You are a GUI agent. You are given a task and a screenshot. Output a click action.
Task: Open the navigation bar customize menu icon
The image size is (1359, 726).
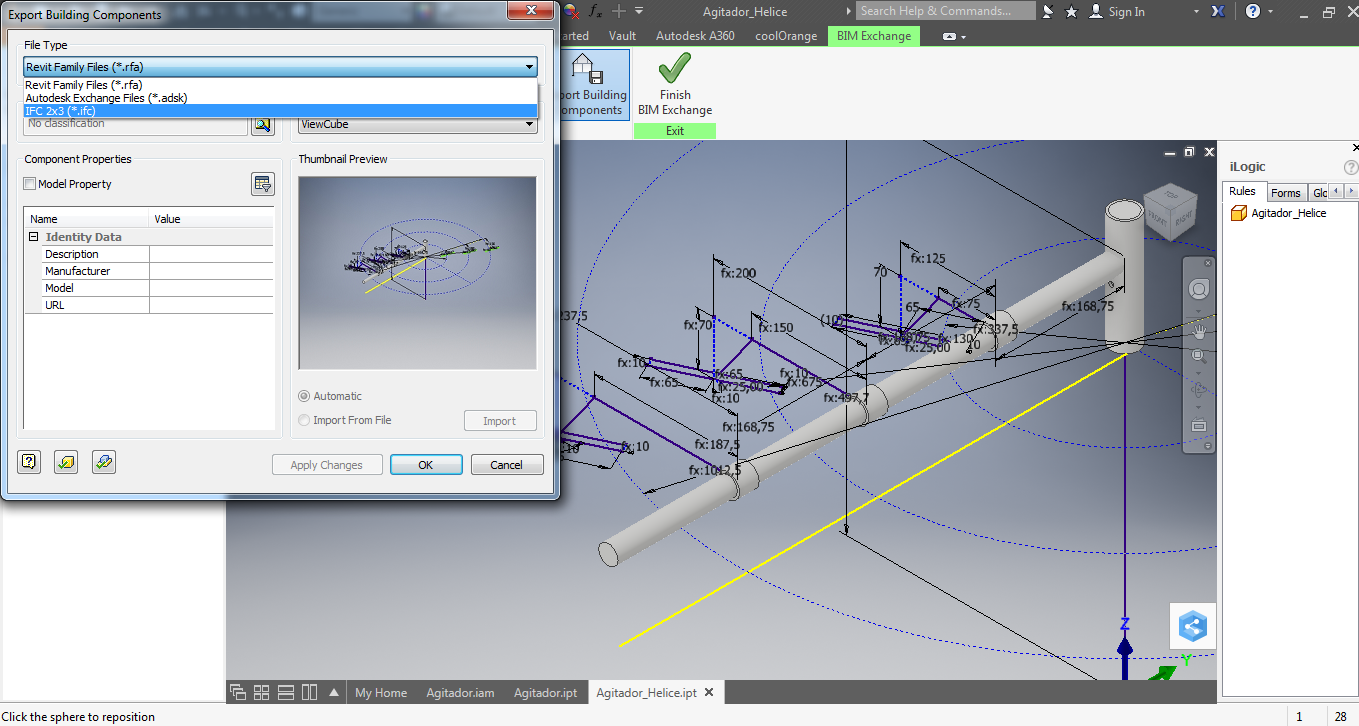tap(1208, 446)
